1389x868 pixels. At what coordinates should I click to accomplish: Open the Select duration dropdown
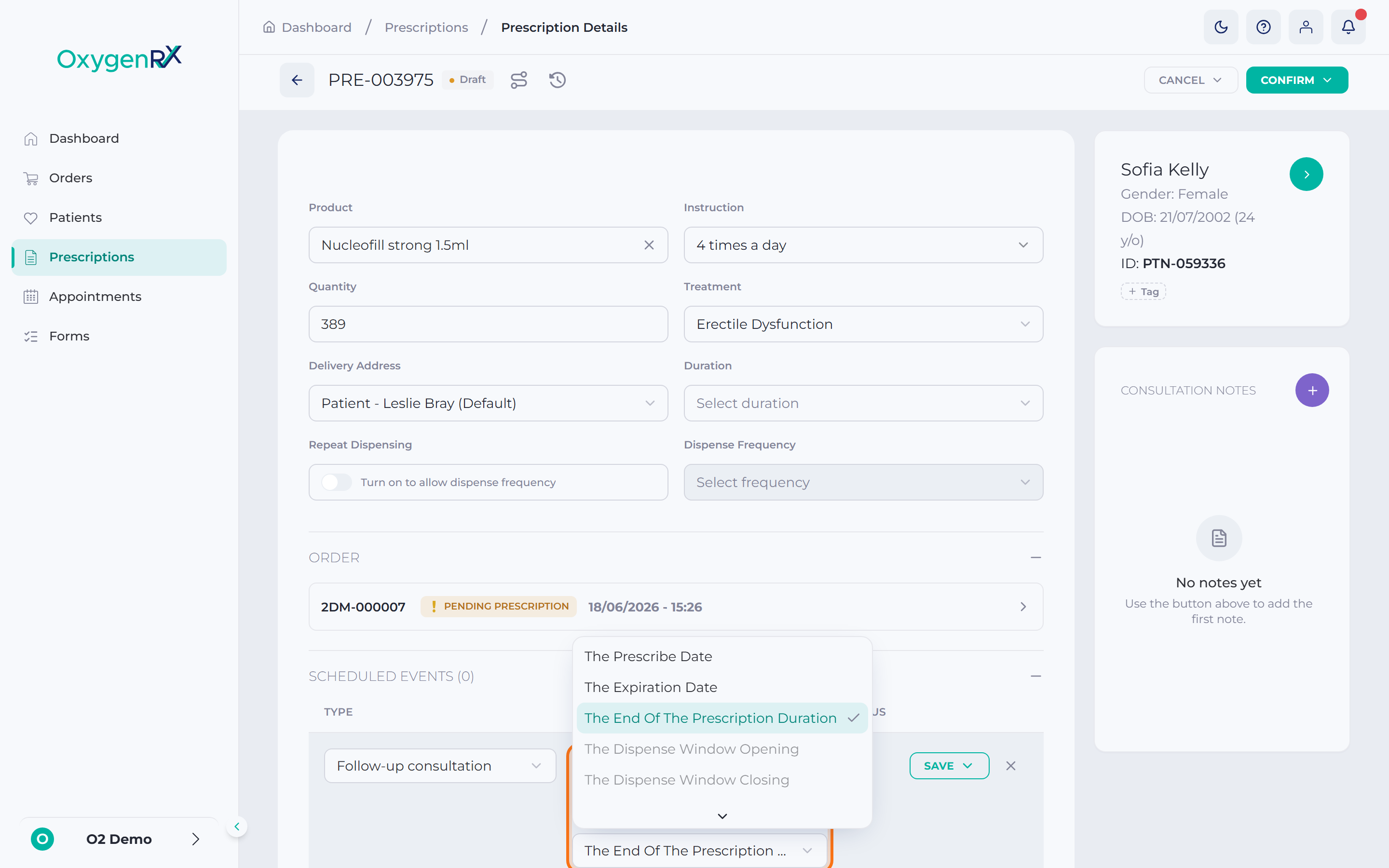click(863, 403)
